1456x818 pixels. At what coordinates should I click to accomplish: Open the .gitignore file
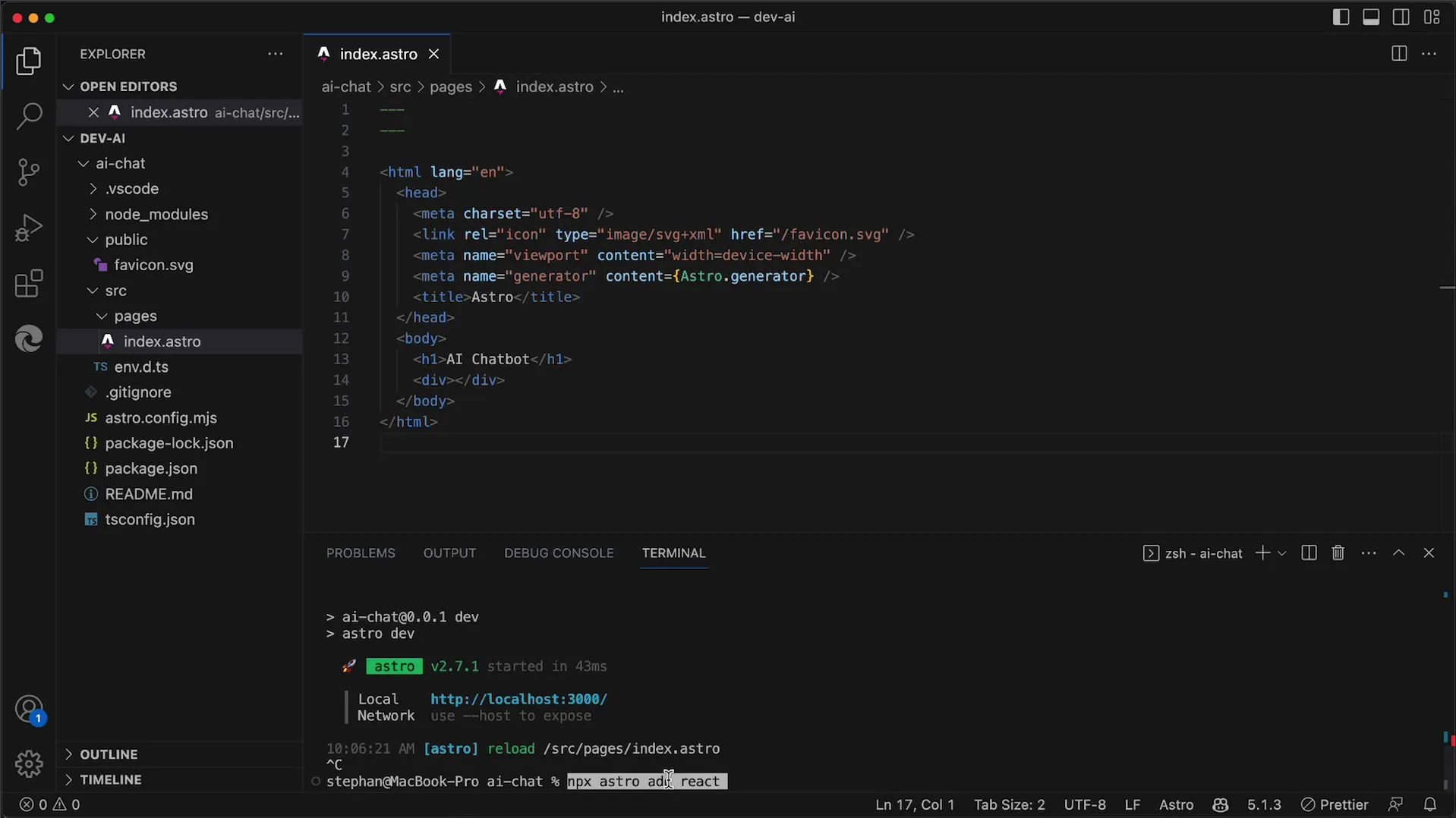(179, 392)
